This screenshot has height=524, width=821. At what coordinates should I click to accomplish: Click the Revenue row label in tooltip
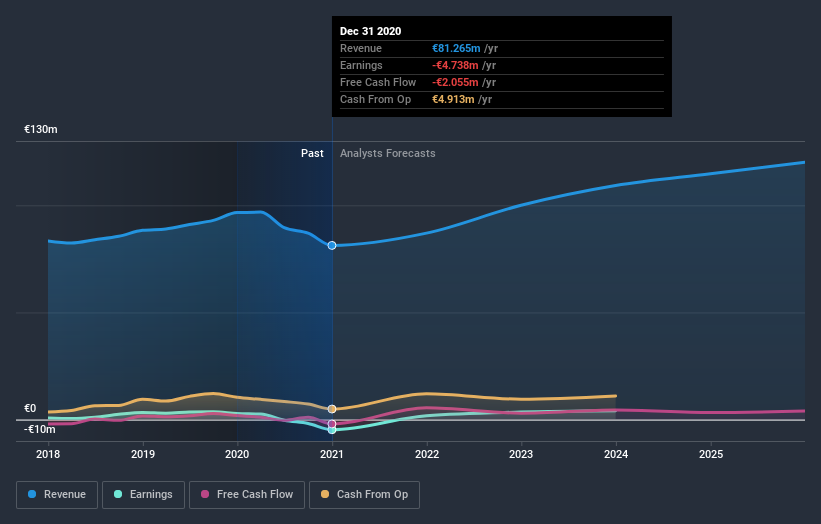point(361,48)
